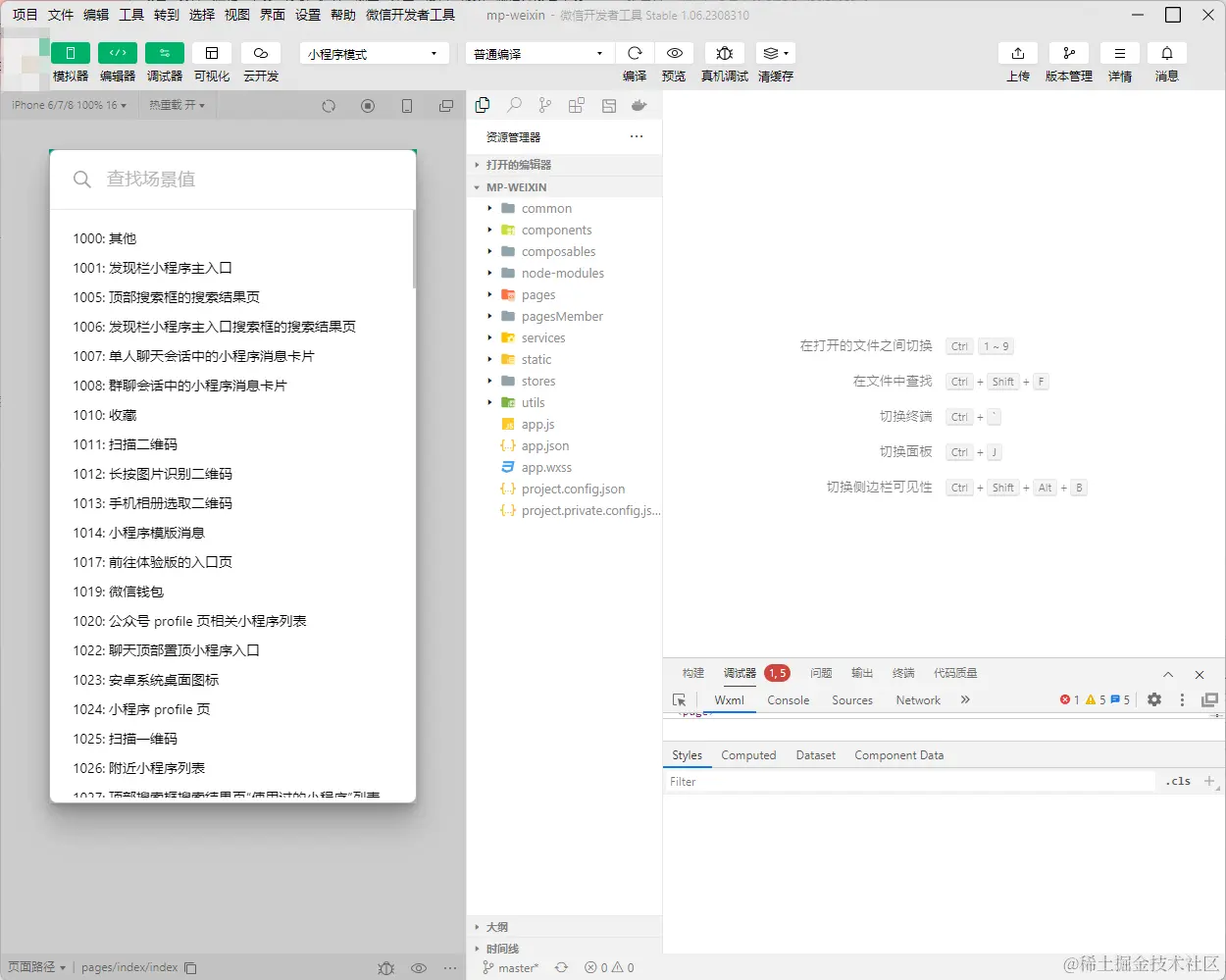This screenshot has height=980, width=1226.
Task: Expand the pages folder
Action: 565,294
